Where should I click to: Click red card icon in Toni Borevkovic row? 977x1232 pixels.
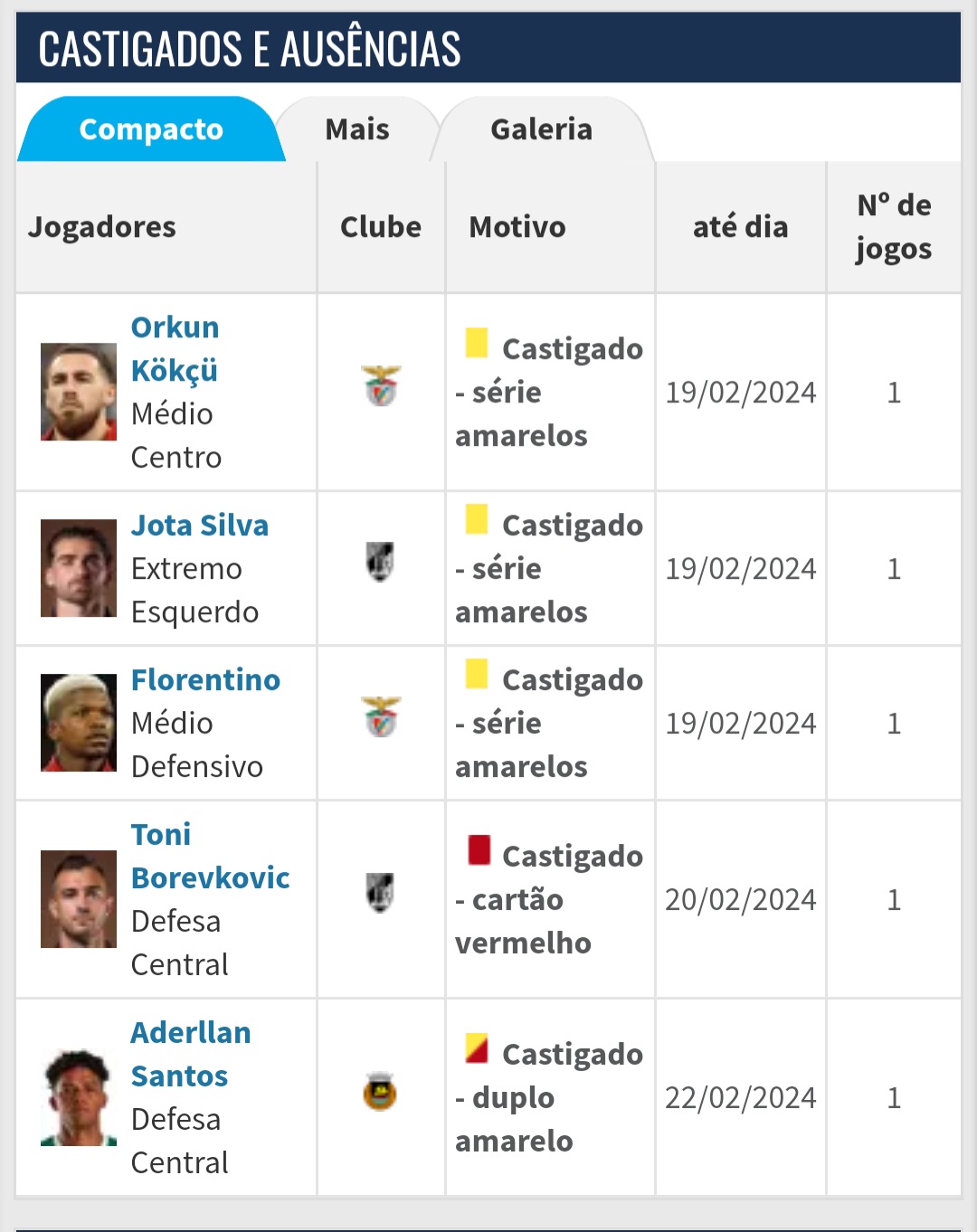(479, 850)
